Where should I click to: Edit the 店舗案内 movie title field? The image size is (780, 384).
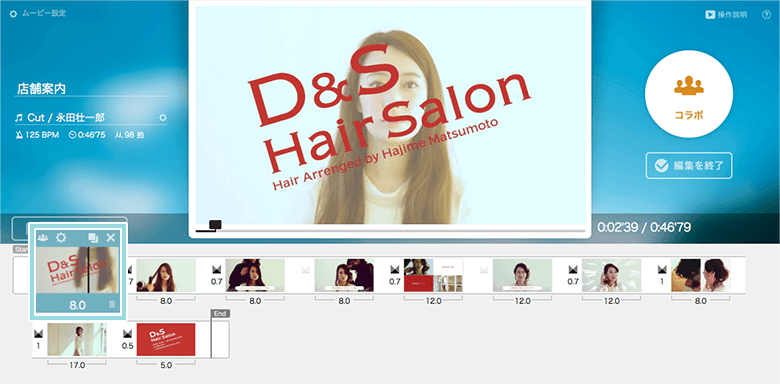coord(91,89)
